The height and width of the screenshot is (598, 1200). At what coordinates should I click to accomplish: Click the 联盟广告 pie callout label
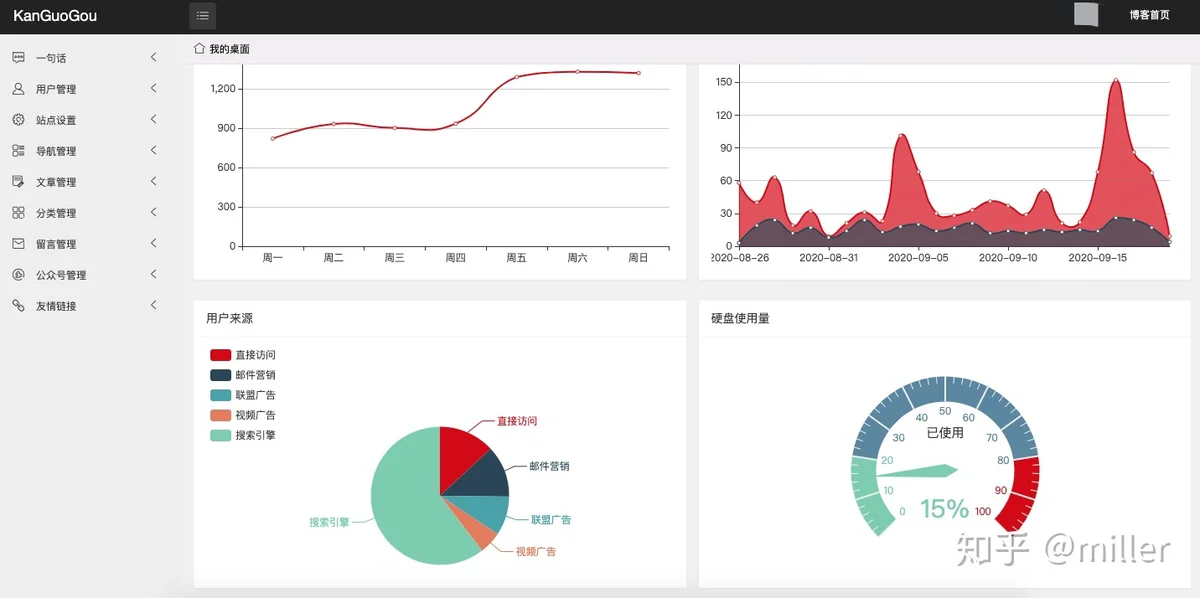pyautogui.click(x=551, y=520)
